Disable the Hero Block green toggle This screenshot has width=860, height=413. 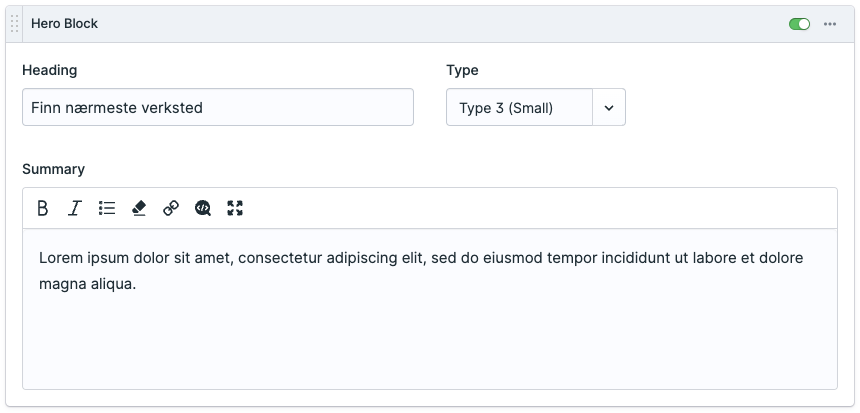point(799,24)
